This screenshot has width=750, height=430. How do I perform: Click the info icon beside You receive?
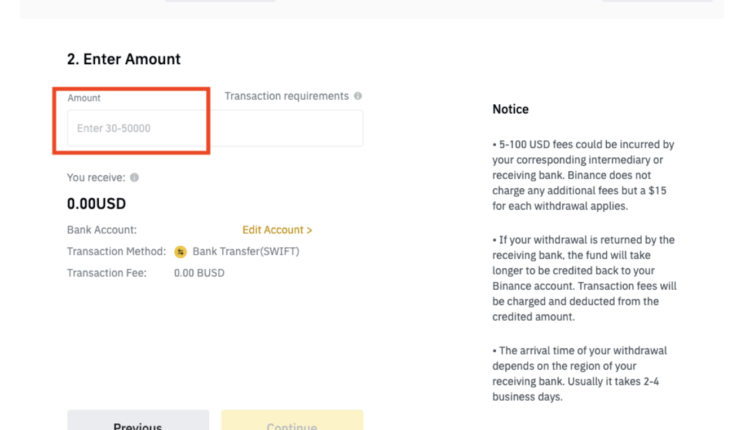click(x=134, y=178)
